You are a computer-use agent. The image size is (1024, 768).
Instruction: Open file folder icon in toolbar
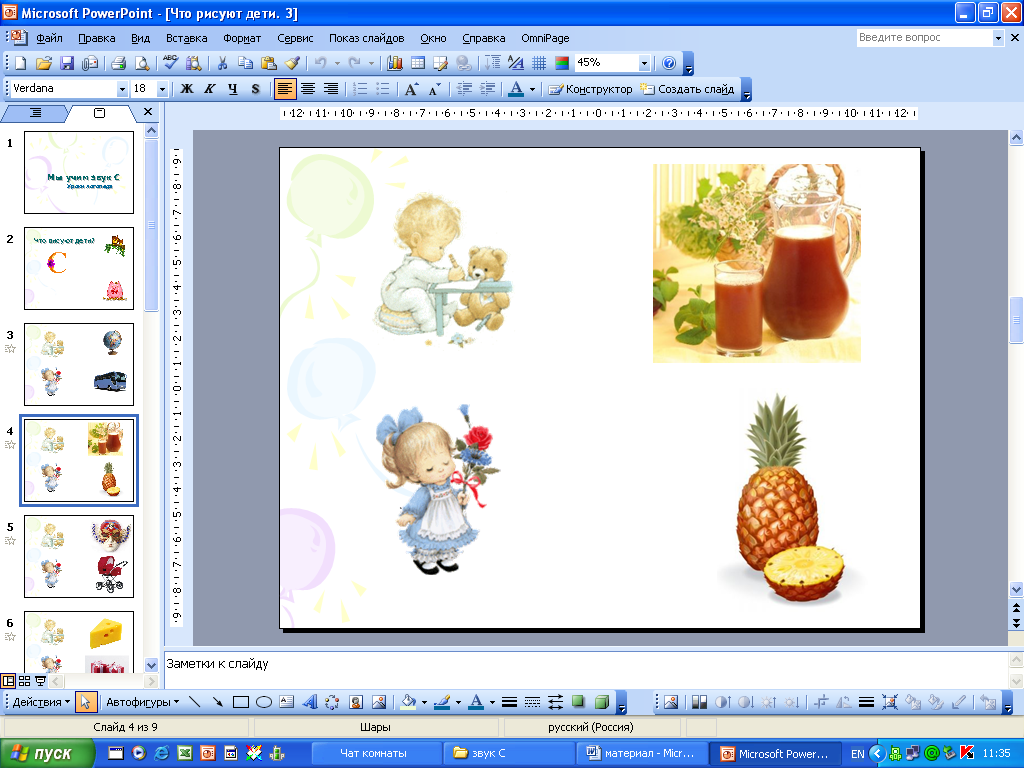click(43, 63)
